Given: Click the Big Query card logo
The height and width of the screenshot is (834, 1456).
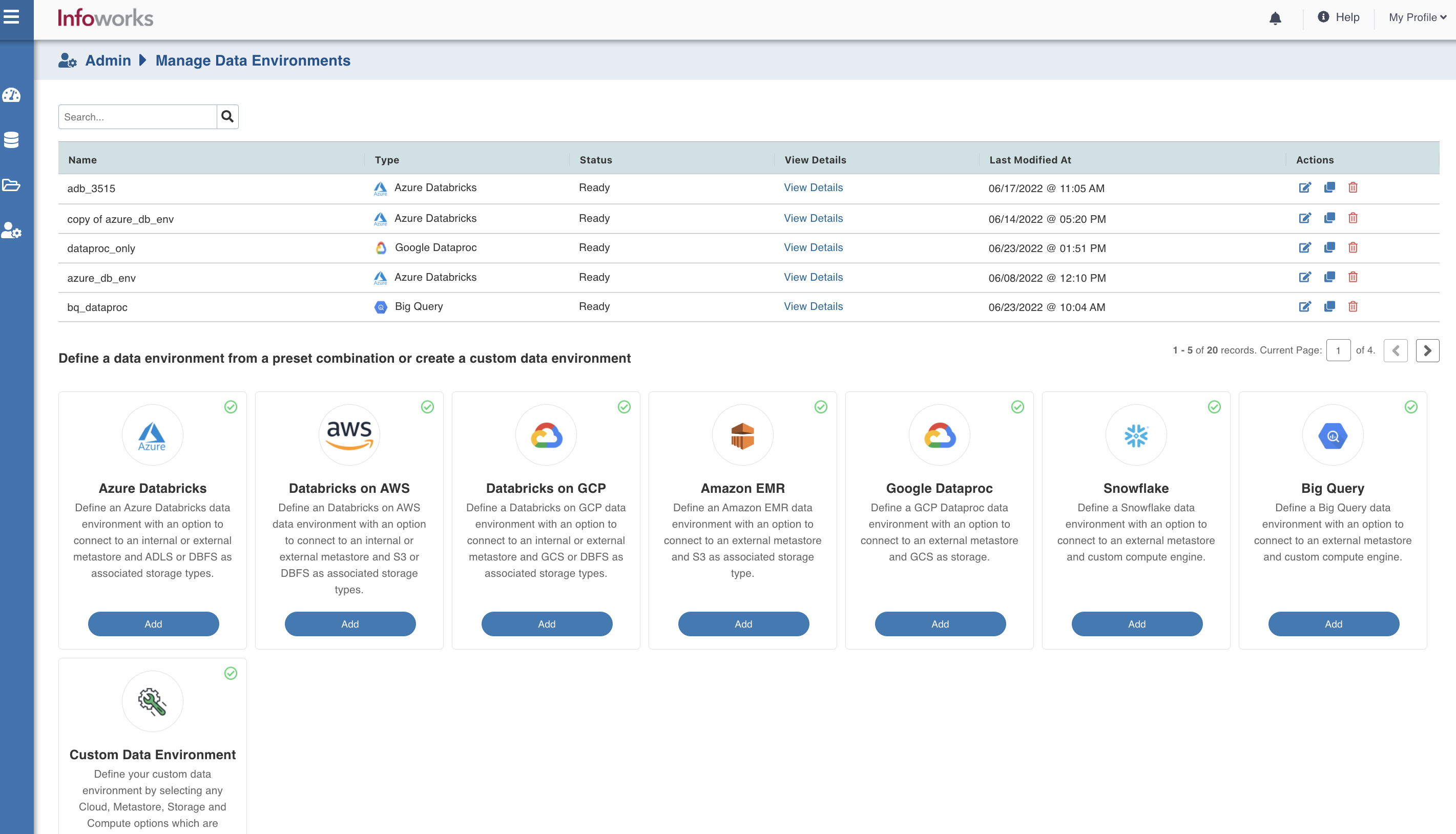Looking at the screenshot, I should pos(1333,435).
